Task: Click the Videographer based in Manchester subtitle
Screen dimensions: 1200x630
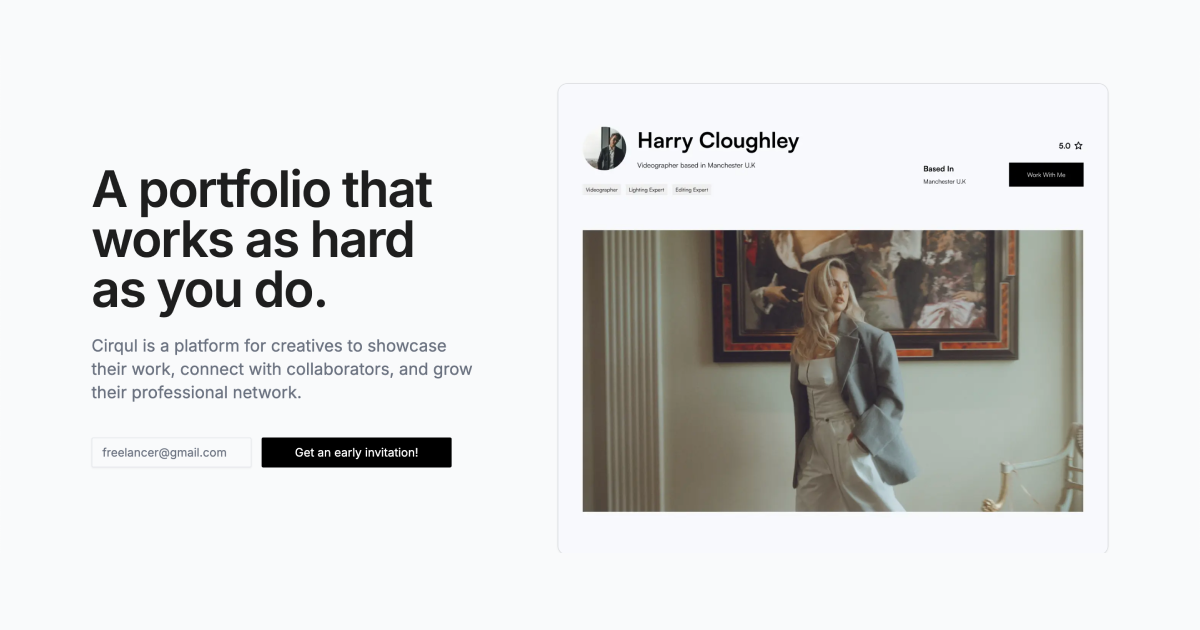Action: coord(696,165)
